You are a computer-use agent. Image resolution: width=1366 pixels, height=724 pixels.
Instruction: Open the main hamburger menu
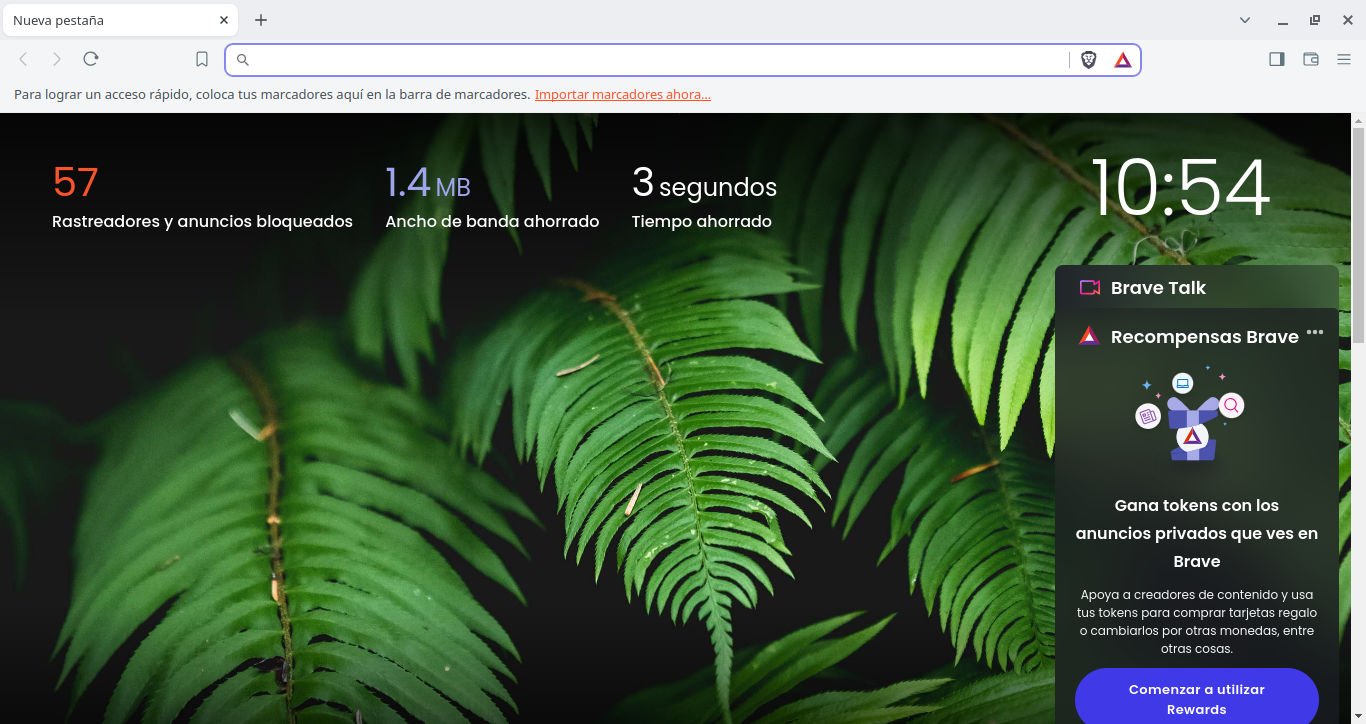click(1344, 59)
